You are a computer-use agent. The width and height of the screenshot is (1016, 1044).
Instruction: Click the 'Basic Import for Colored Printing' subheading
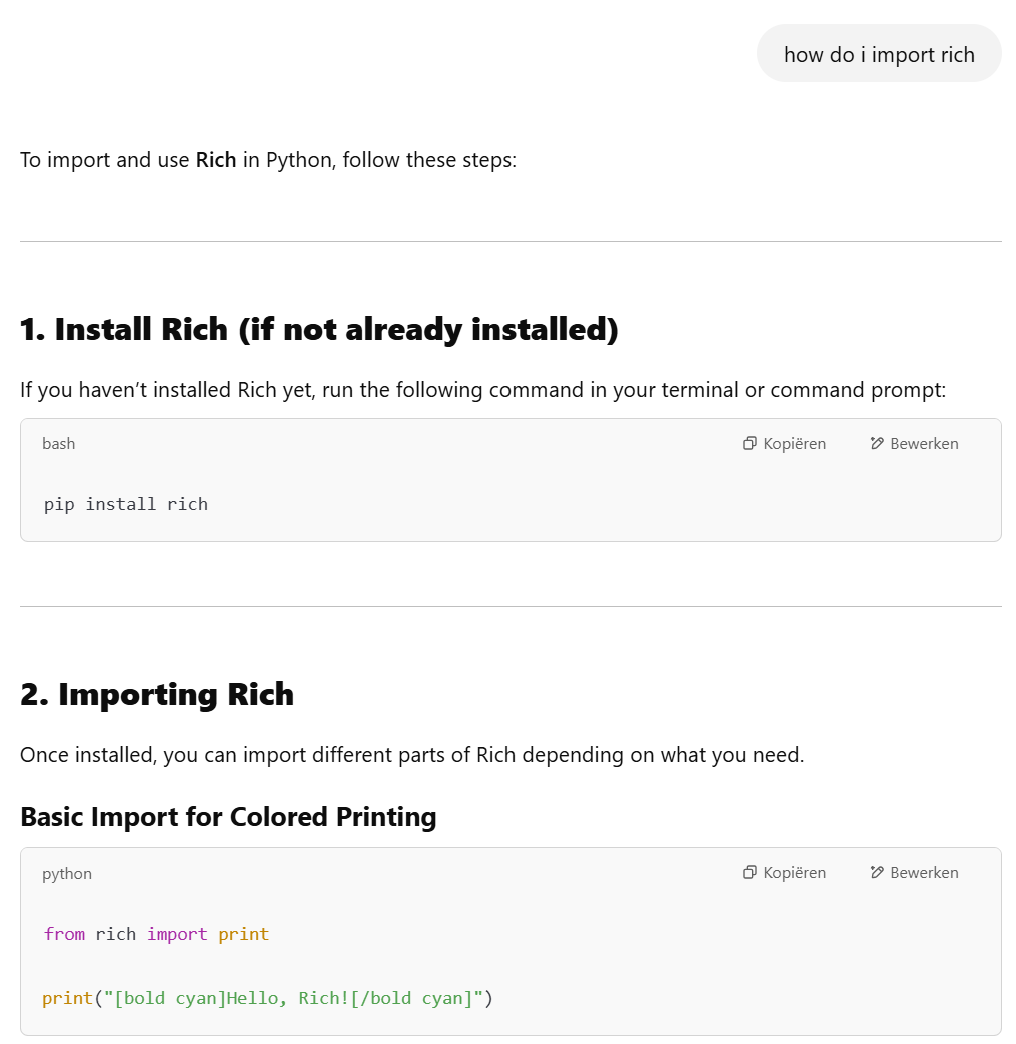(x=228, y=817)
